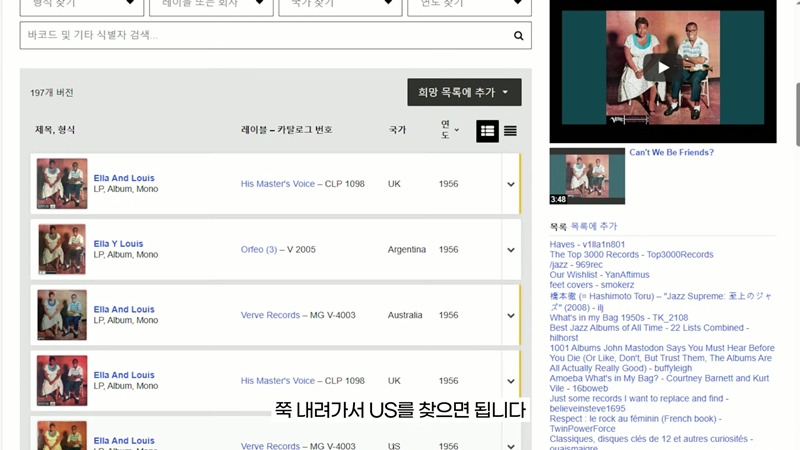Open Verve Records label in the US row
Image resolution: width=800 pixels, height=450 pixels.
point(270,446)
